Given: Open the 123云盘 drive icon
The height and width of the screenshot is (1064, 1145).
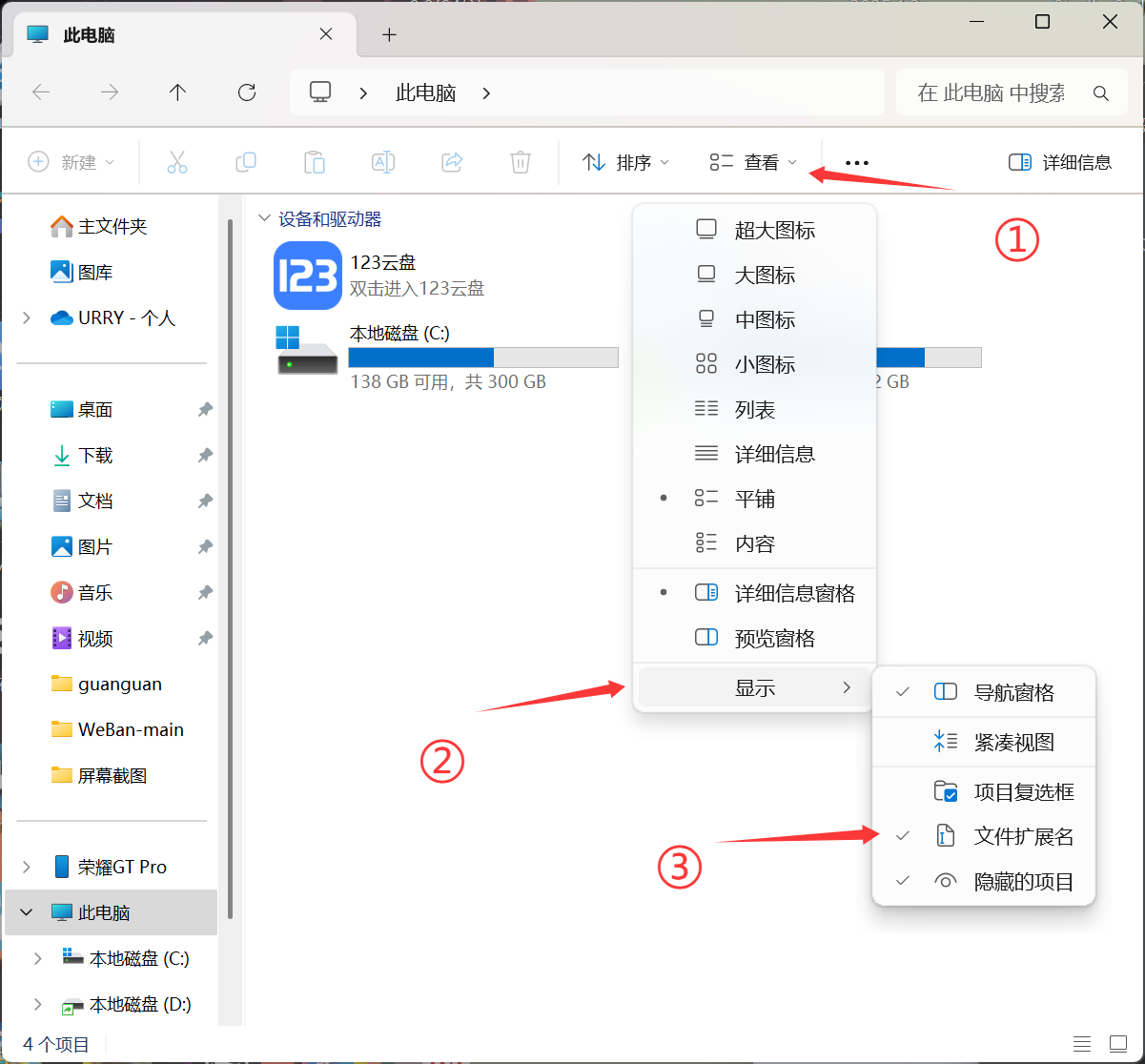Looking at the screenshot, I should [307, 276].
